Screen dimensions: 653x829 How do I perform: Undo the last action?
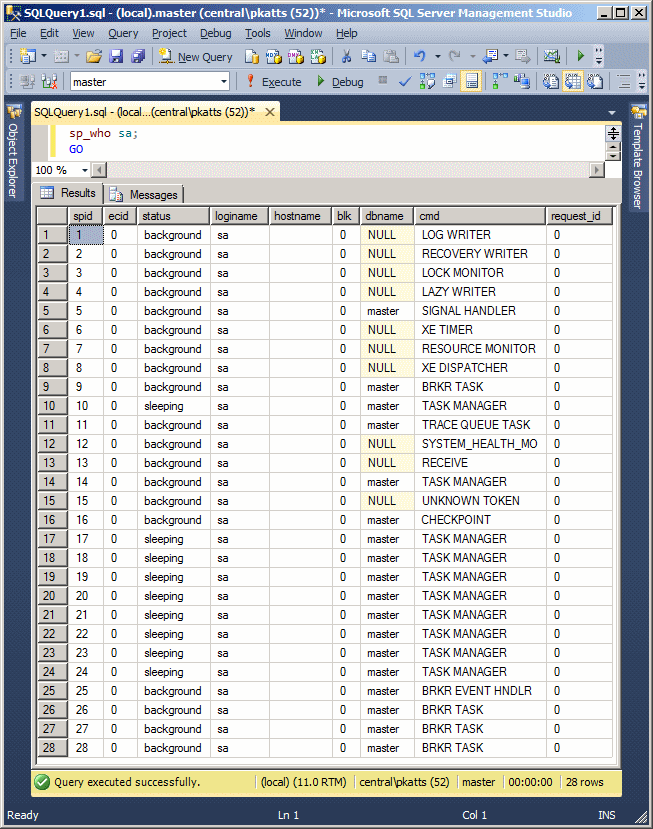[420, 56]
